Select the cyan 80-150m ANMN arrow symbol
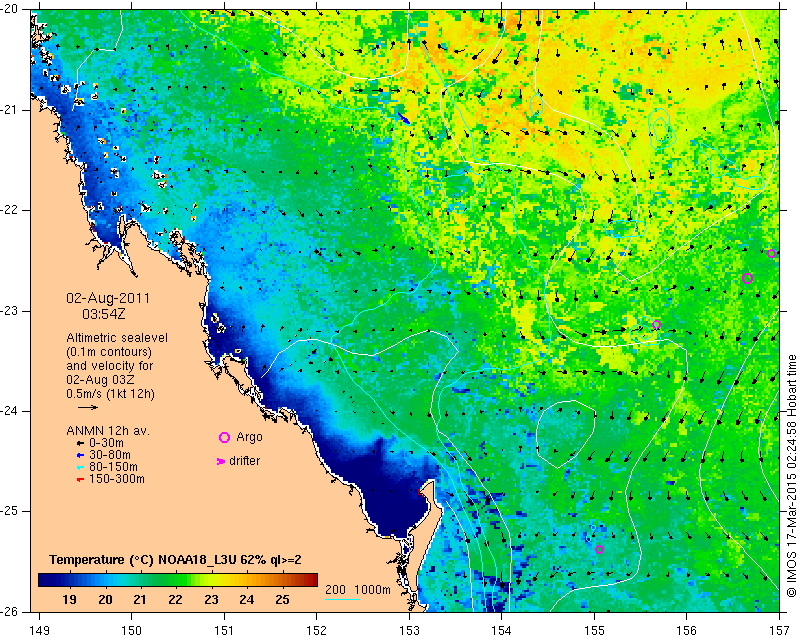The image size is (800, 640). [x=80, y=467]
